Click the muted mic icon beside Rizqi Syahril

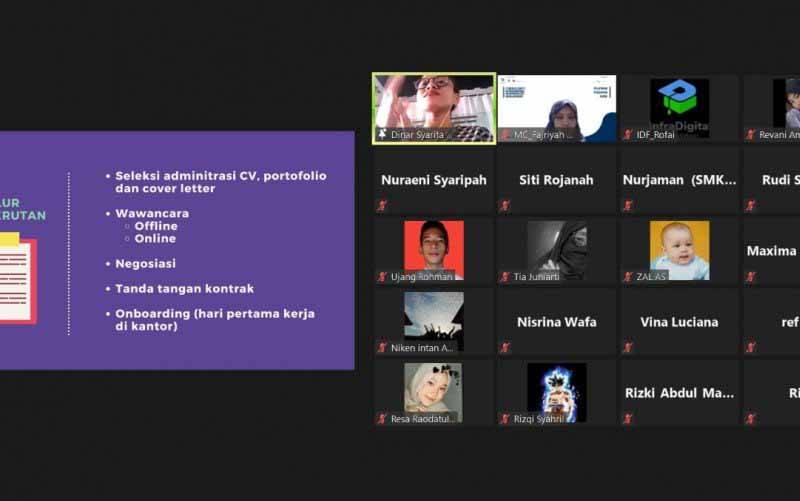[x=505, y=419]
